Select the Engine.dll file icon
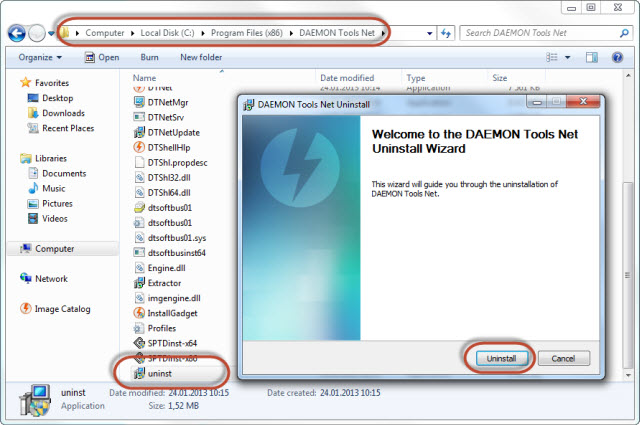This screenshot has height=425, width=640. pyautogui.click(x=139, y=268)
